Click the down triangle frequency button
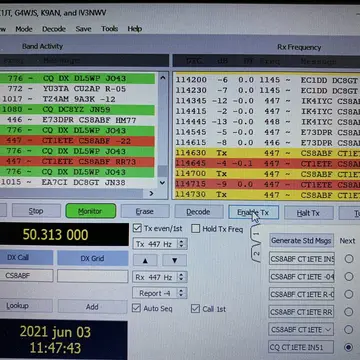 (174, 260)
